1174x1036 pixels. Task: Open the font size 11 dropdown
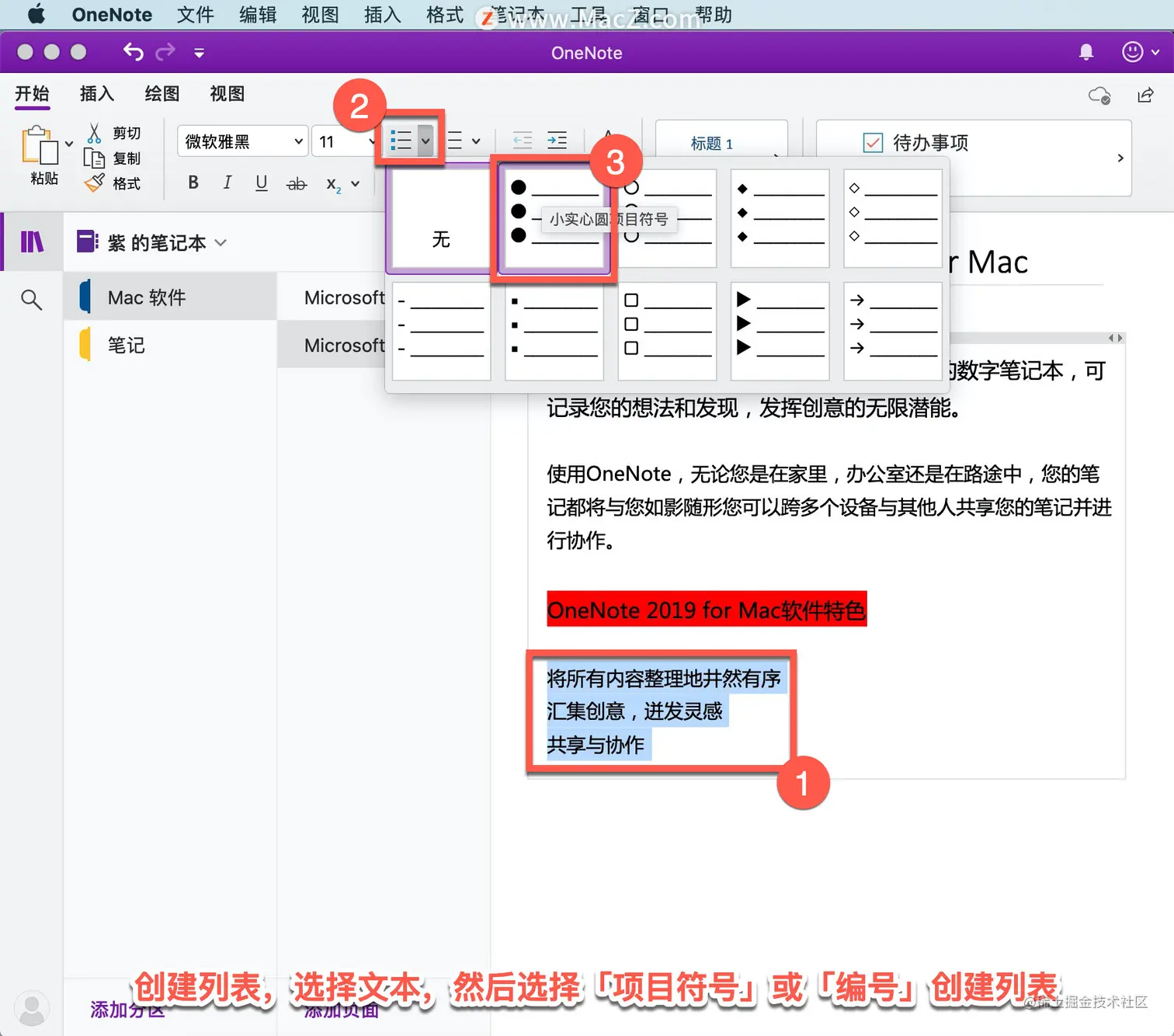pyautogui.click(x=344, y=141)
